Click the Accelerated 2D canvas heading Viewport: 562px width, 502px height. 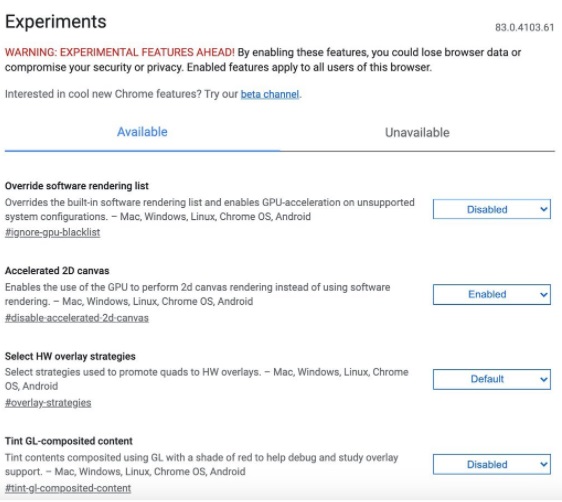pyautogui.click(x=57, y=271)
